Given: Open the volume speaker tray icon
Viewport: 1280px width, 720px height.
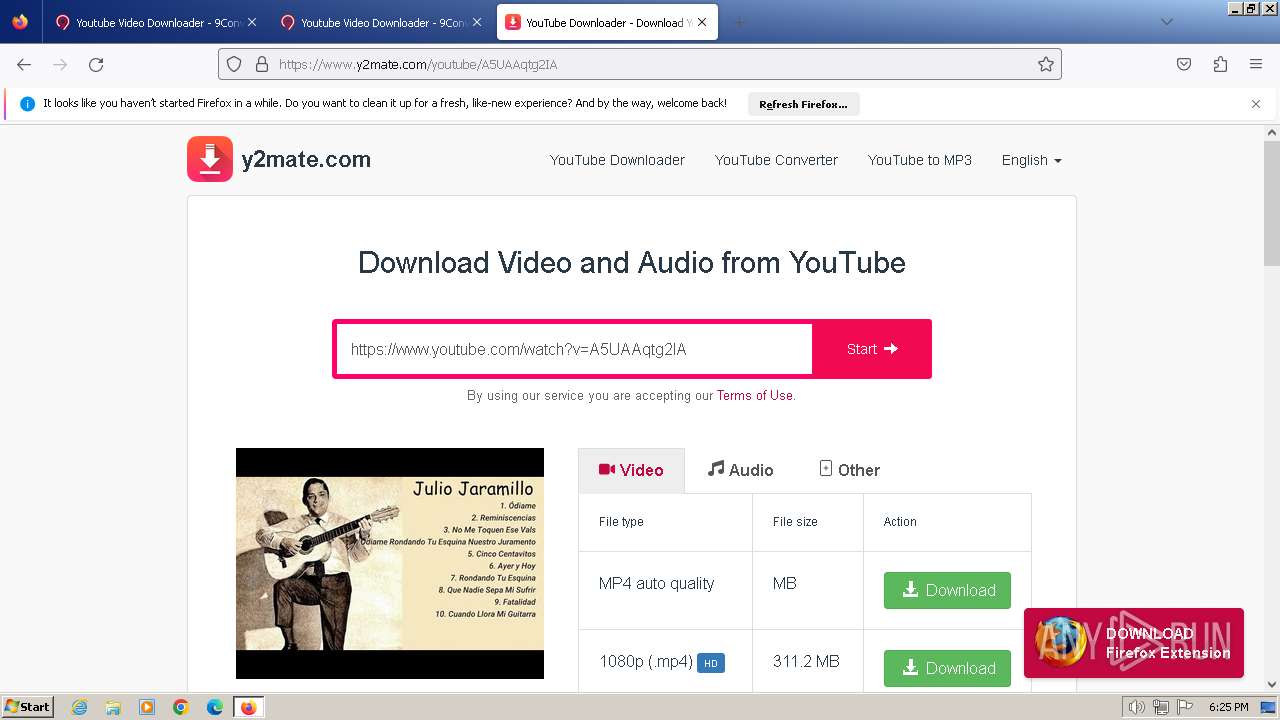Looking at the screenshot, I should click(x=1135, y=707).
